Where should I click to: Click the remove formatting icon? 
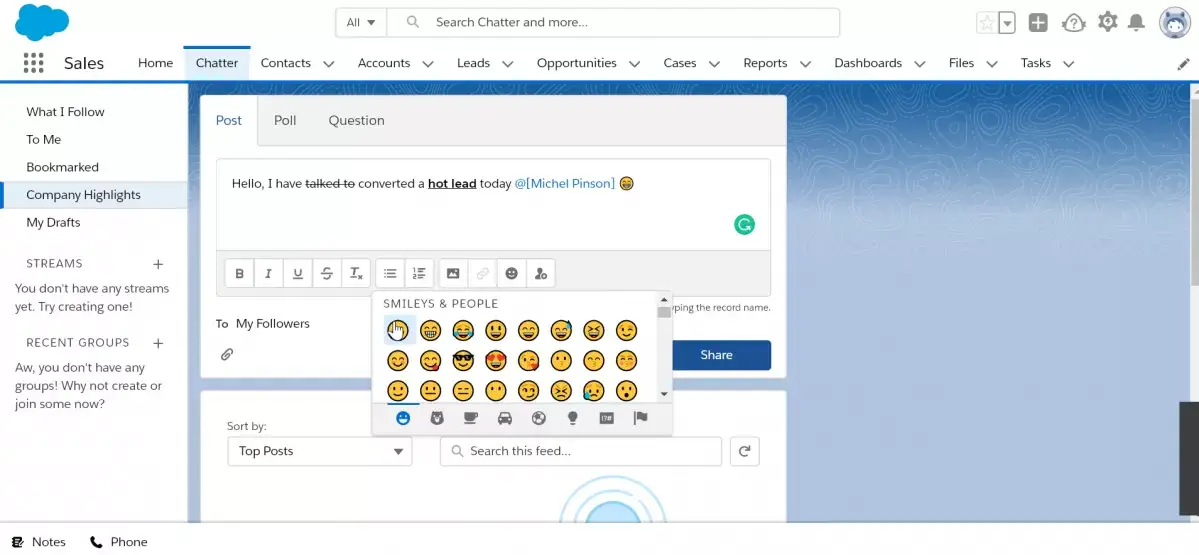pos(356,273)
